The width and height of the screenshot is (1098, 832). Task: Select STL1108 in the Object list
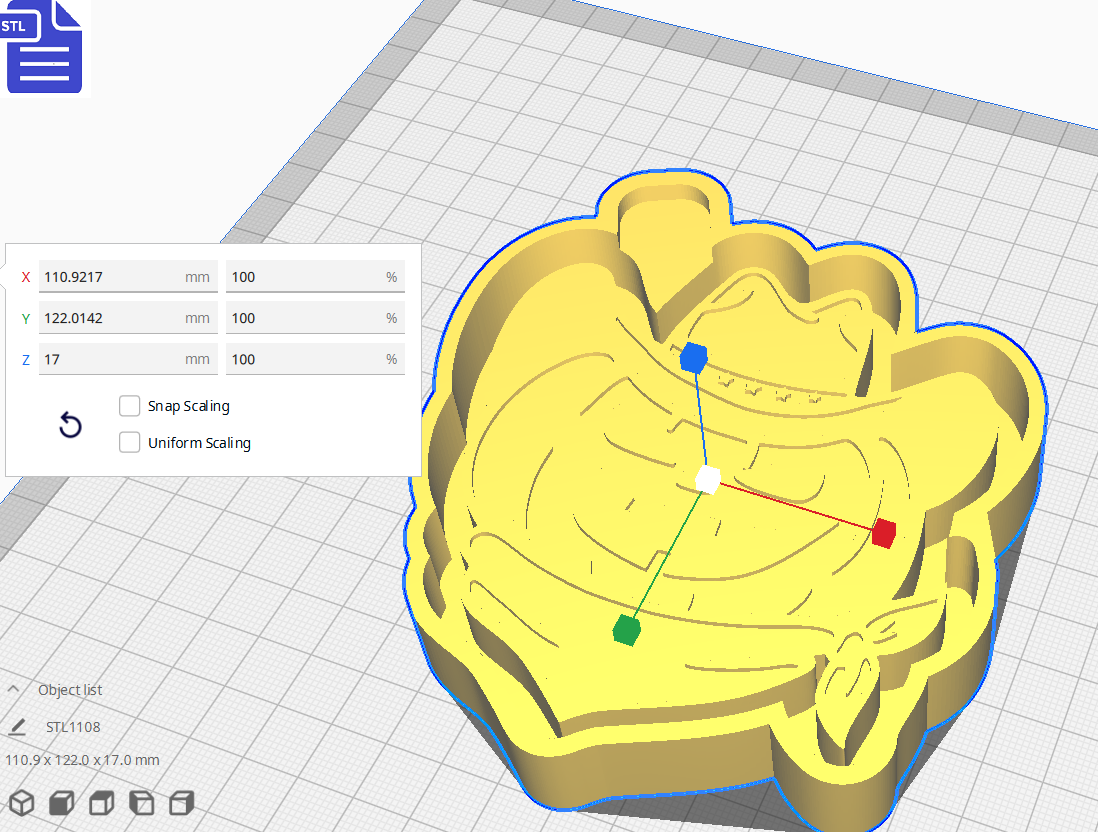tap(73, 727)
